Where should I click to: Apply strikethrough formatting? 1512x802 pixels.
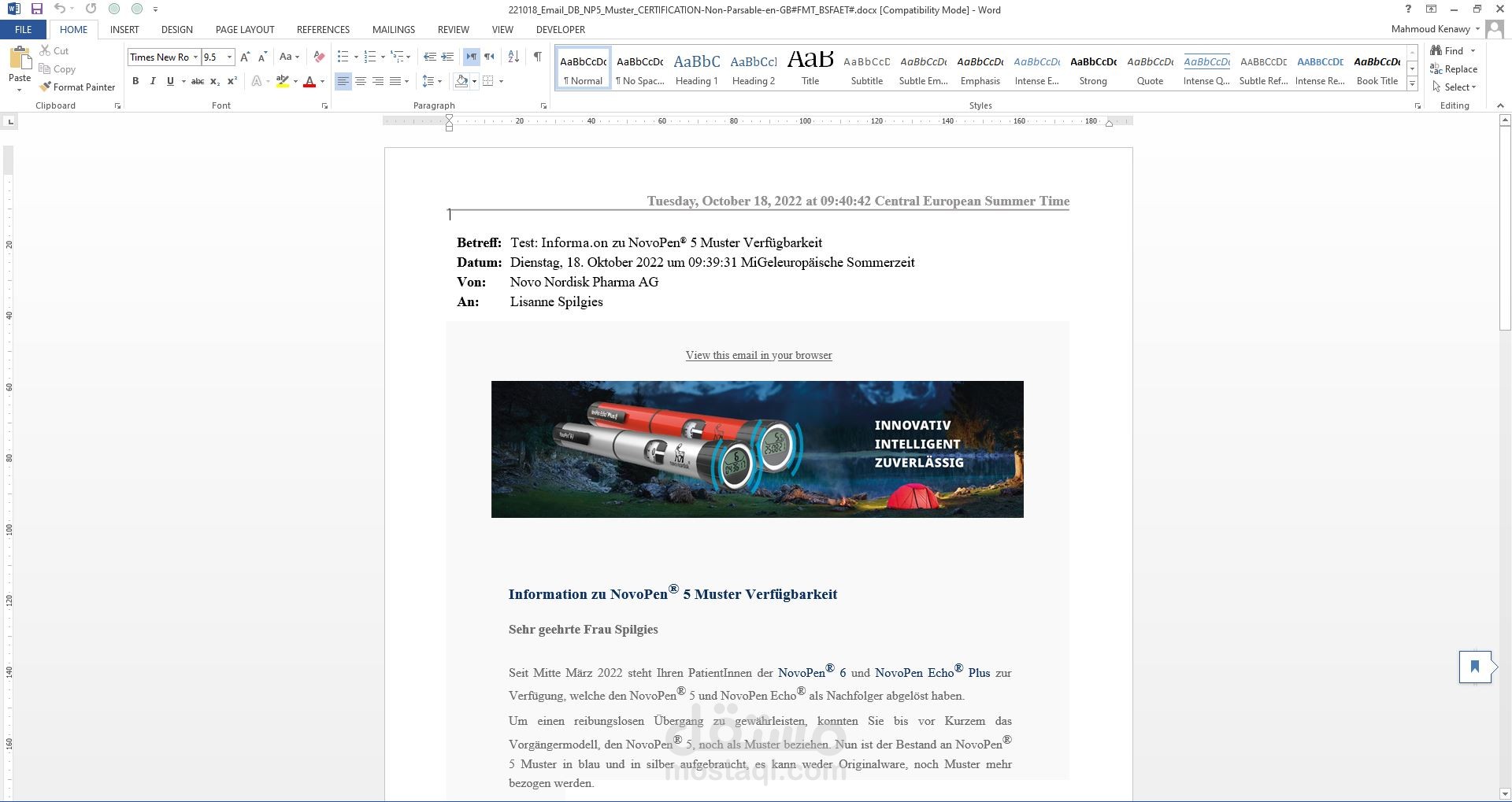coord(198,81)
